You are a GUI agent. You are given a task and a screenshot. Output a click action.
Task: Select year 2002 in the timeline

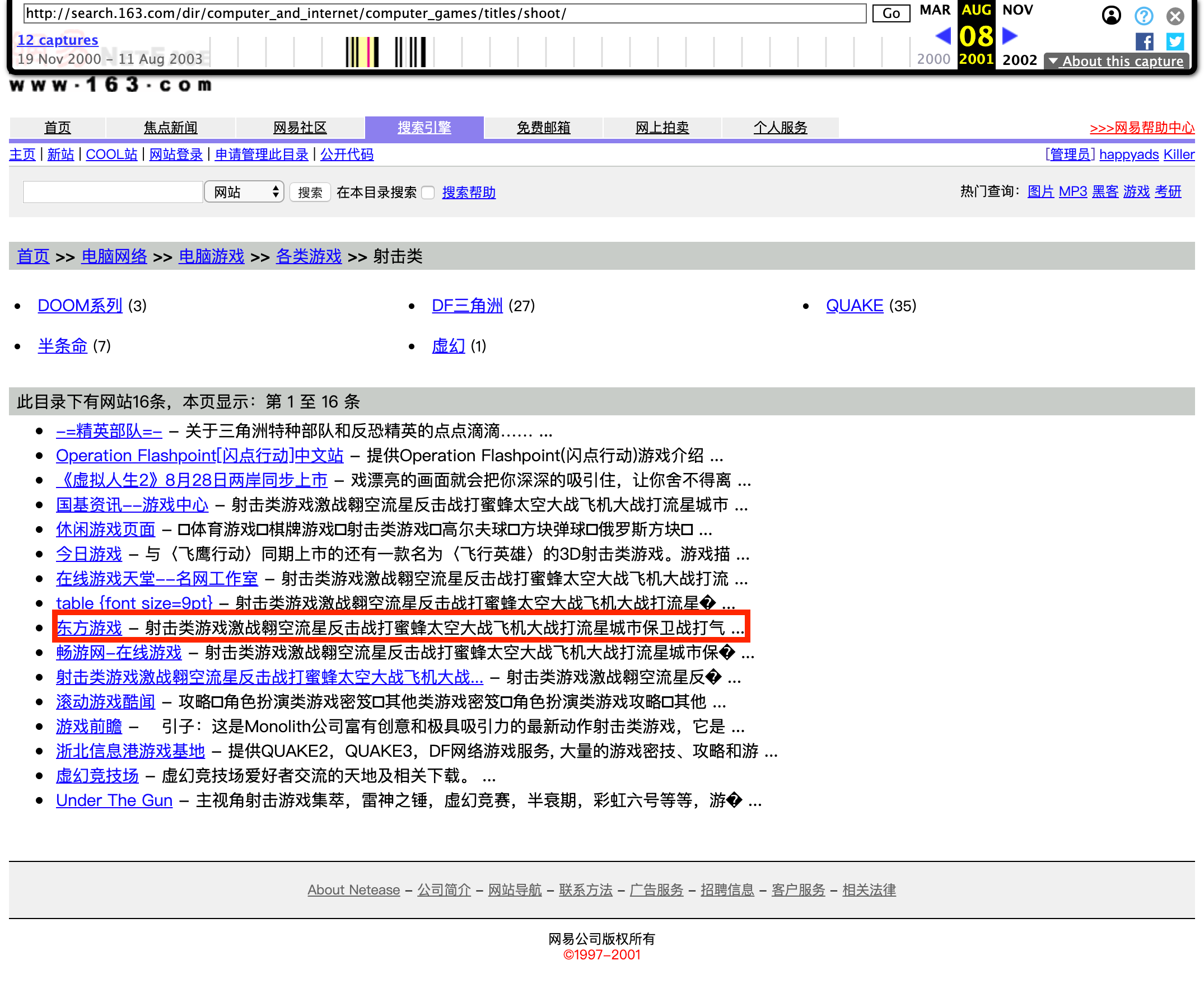pos(1019,59)
